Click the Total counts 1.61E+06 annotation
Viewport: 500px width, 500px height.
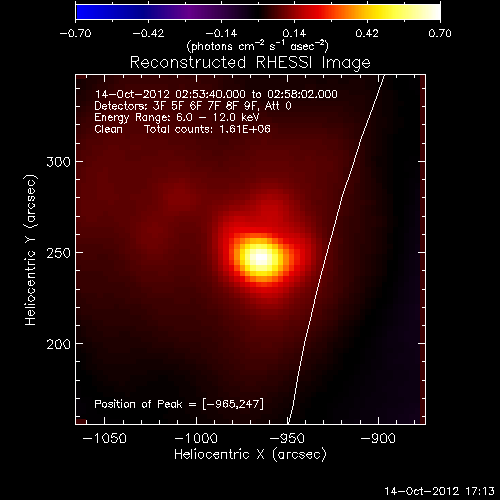(x=207, y=129)
